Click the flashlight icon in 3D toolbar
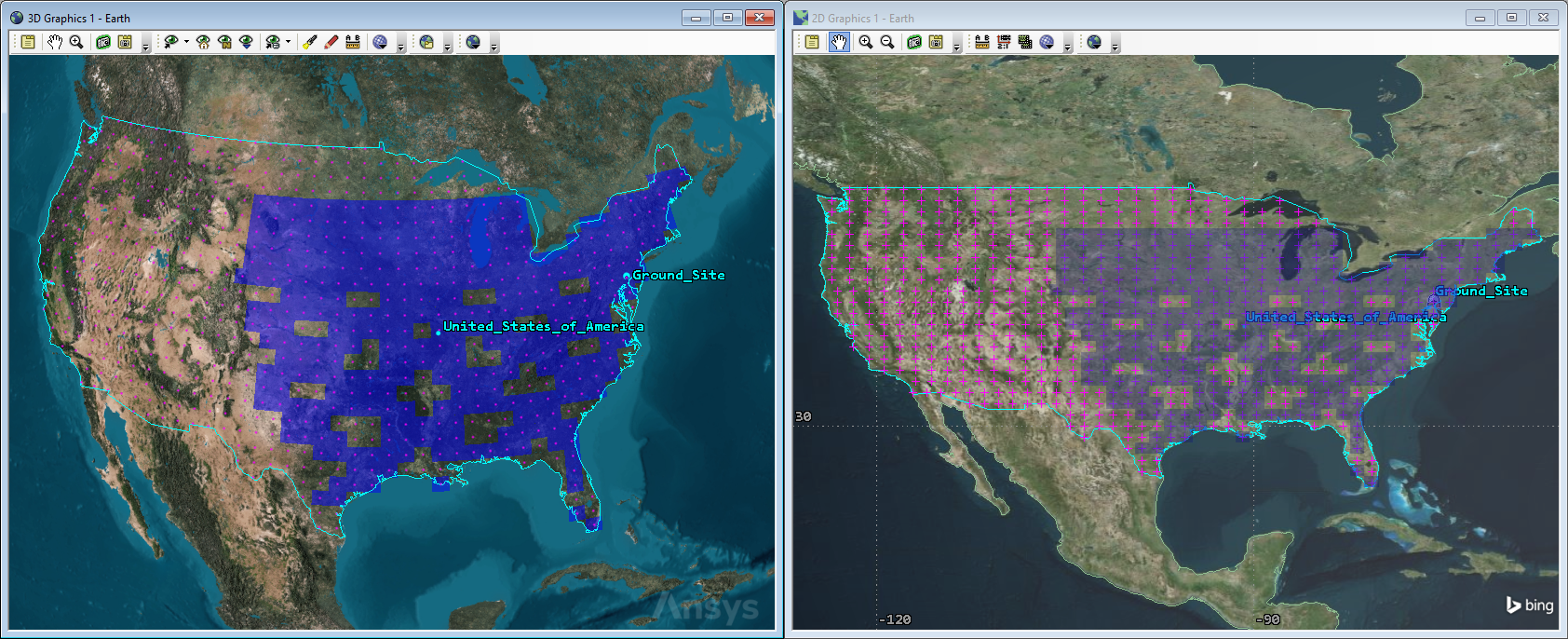The image size is (1568, 639). (309, 42)
